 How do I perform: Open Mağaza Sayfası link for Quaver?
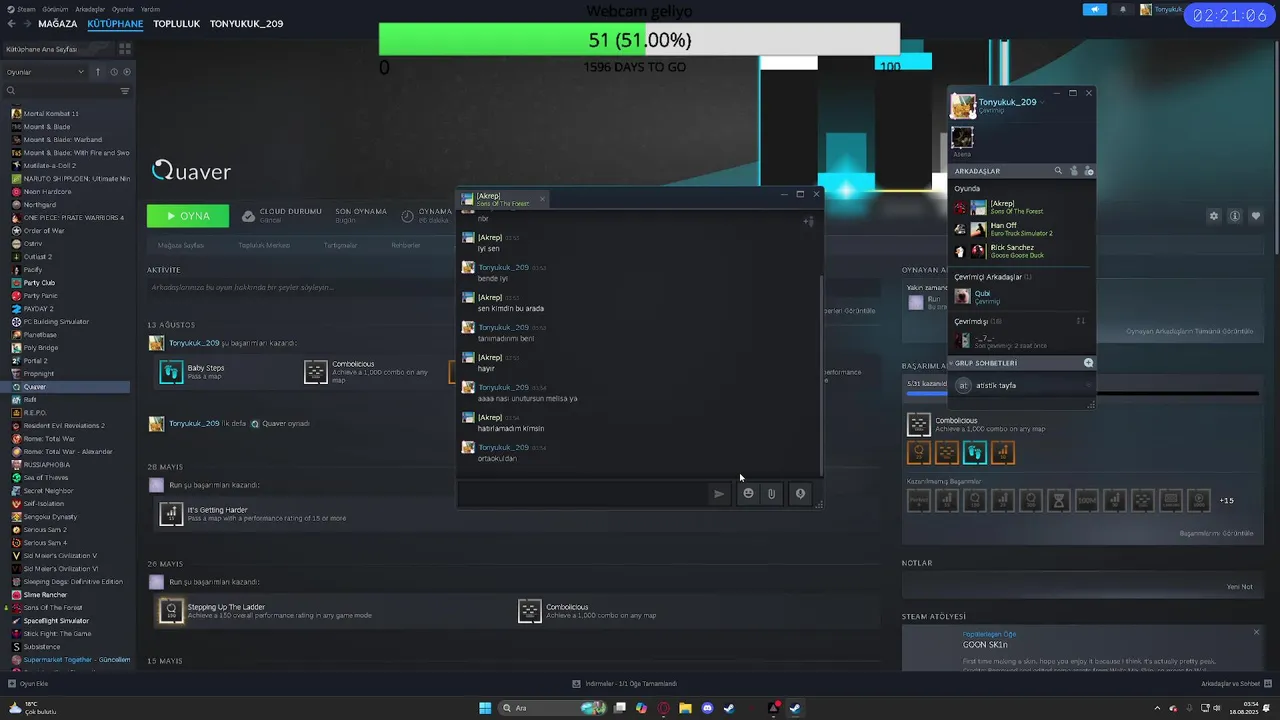tap(181, 246)
